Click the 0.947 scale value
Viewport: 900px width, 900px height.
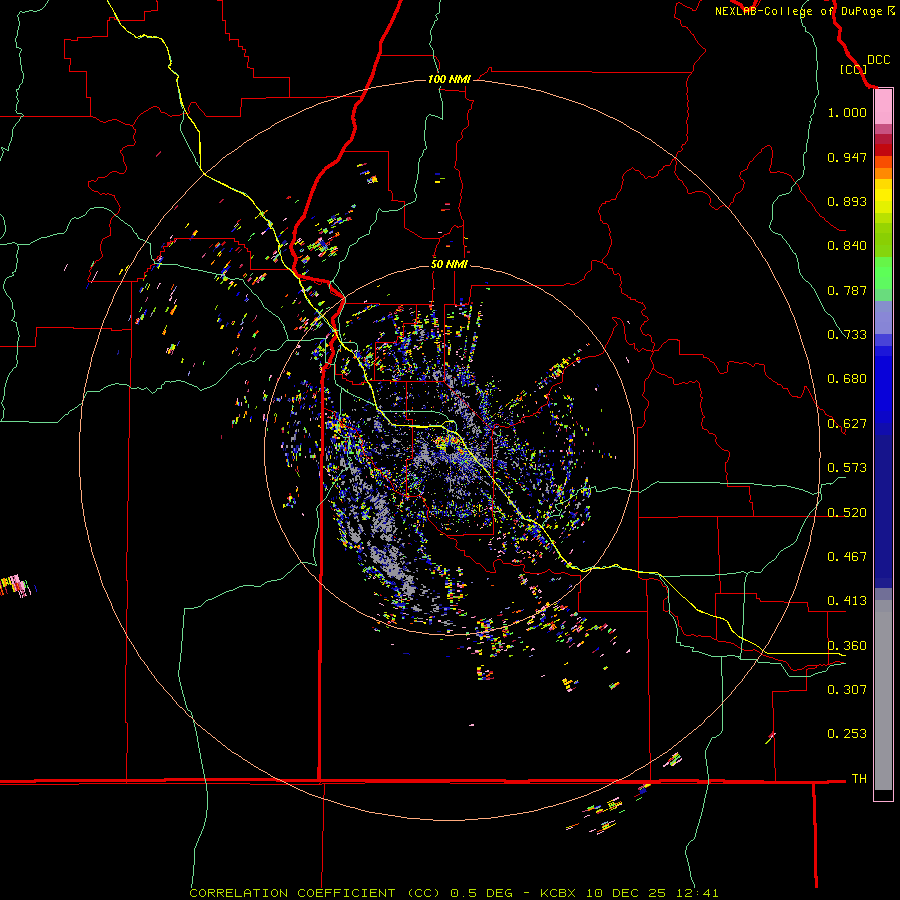point(847,157)
